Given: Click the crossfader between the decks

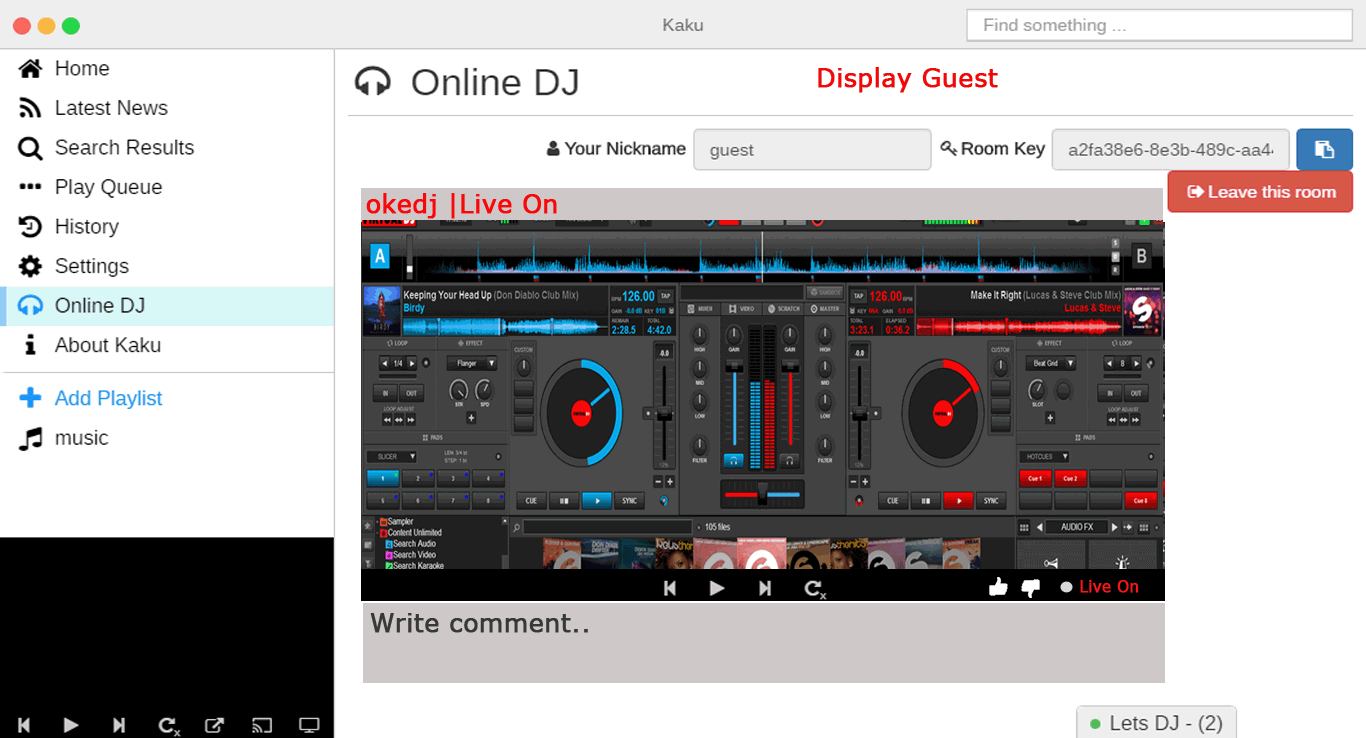Looking at the screenshot, I should 762,494.
